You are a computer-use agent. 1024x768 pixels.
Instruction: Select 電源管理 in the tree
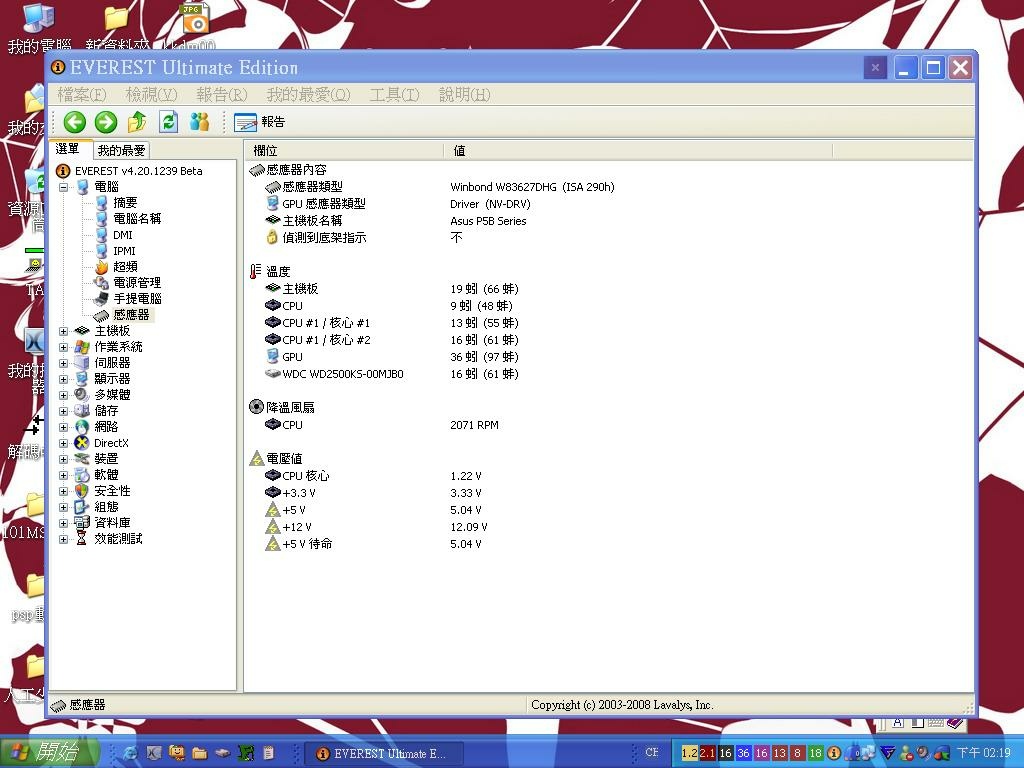[x=137, y=283]
